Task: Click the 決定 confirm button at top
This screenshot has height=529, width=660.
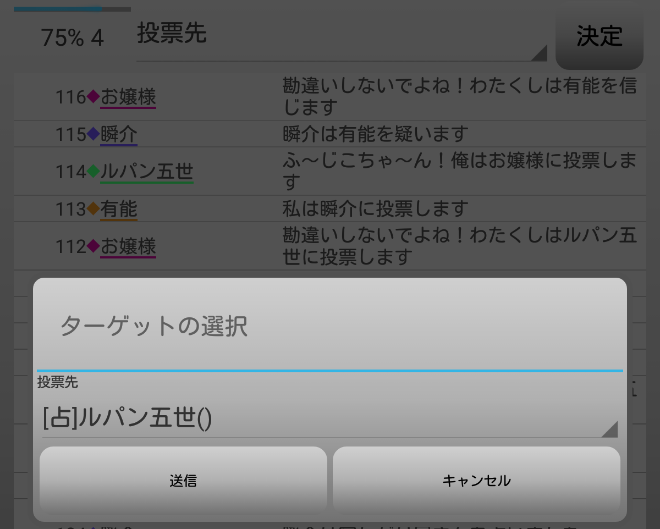Action: 599,36
